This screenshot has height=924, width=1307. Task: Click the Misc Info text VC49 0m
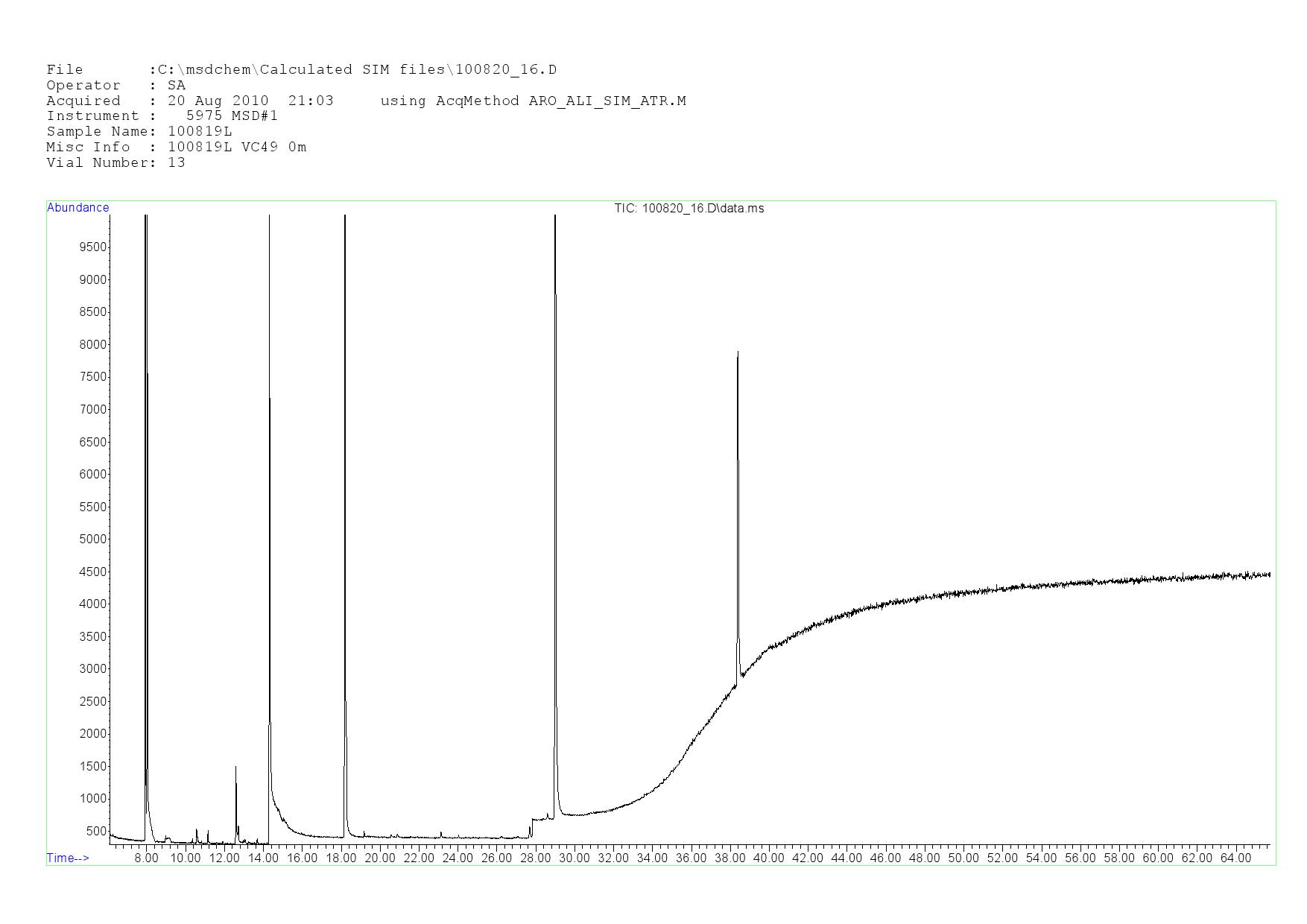pyautogui.click(x=273, y=148)
